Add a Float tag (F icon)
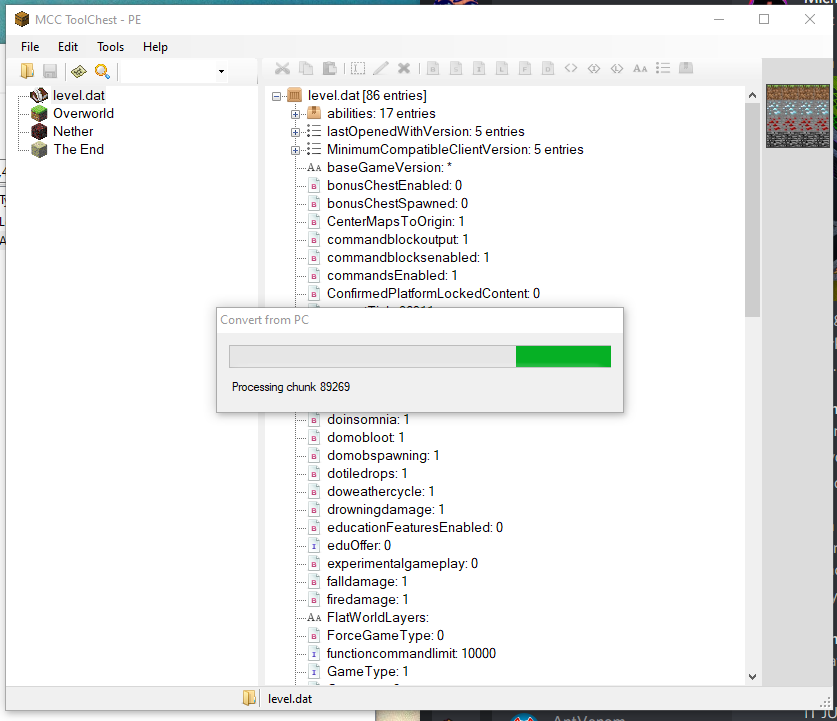The image size is (837, 721). coord(525,68)
